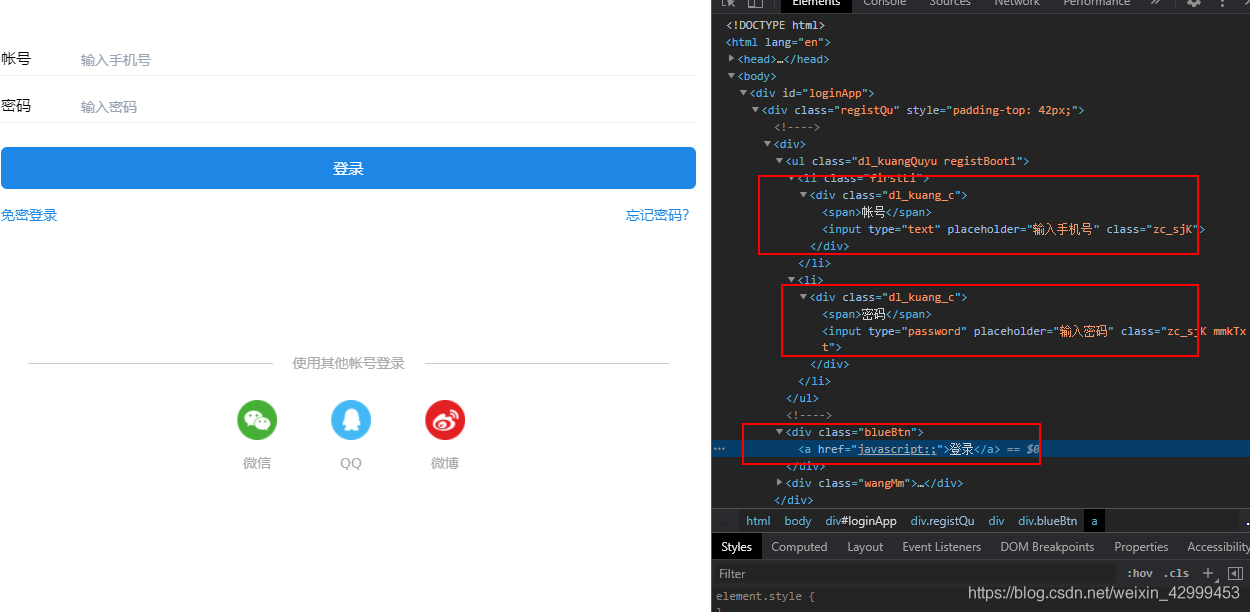1250x612 pixels.
Task: Toggle the computed styles sidebar pane icon
Action: [x=1235, y=573]
